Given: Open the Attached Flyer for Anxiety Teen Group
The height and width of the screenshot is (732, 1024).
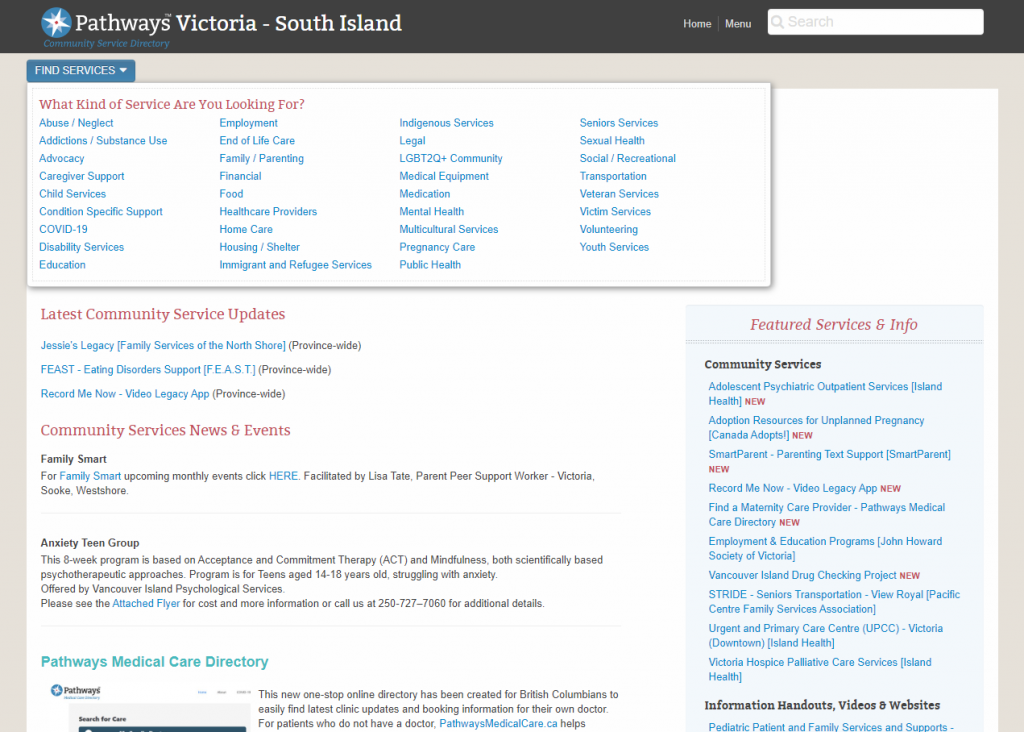Looking at the screenshot, I should [146, 603].
